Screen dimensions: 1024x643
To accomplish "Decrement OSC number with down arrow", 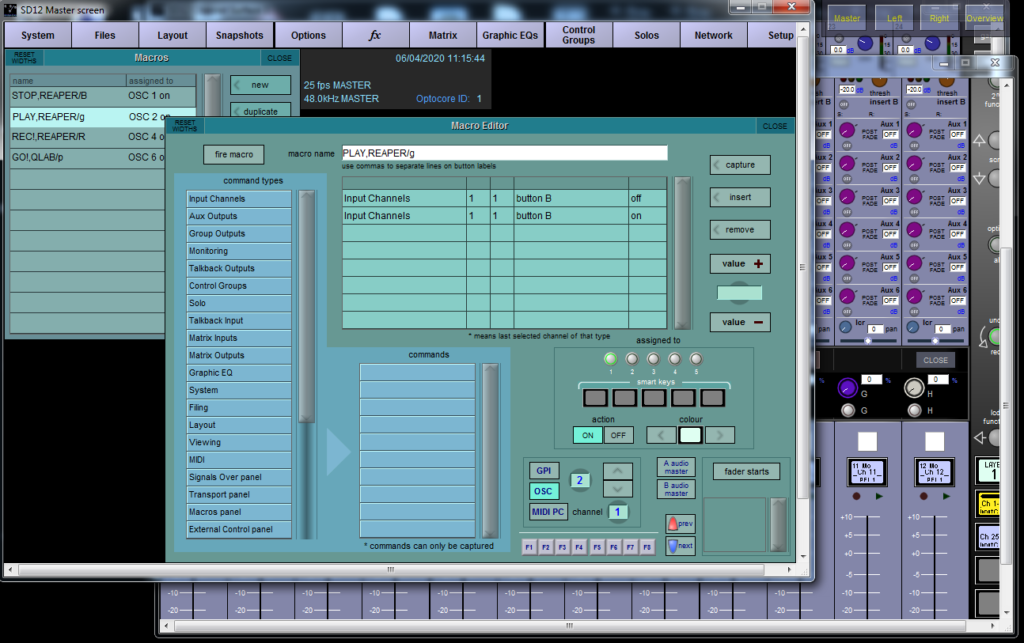I will [618, 489].
